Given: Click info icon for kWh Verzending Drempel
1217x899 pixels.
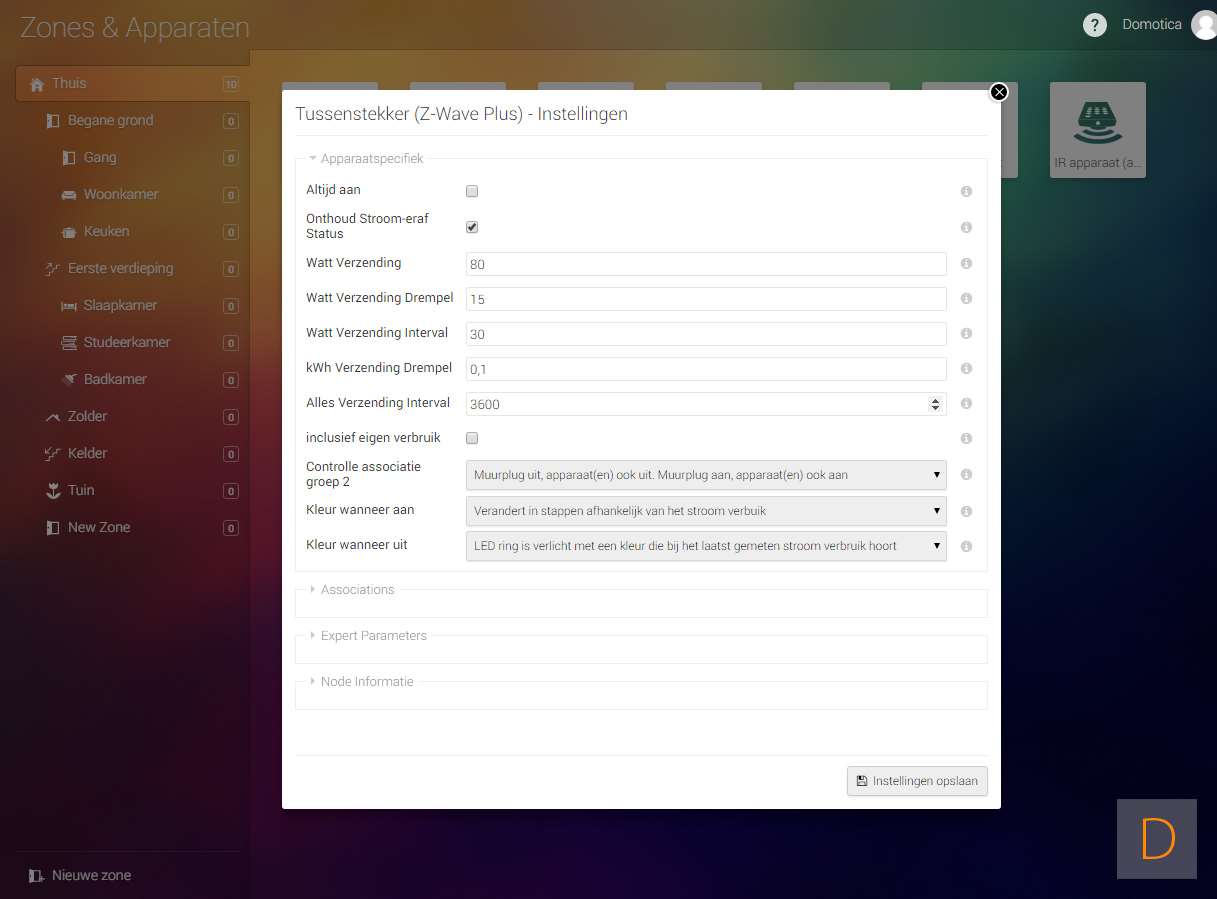Looking at the screenshot, I should click(x=966, y=369).
